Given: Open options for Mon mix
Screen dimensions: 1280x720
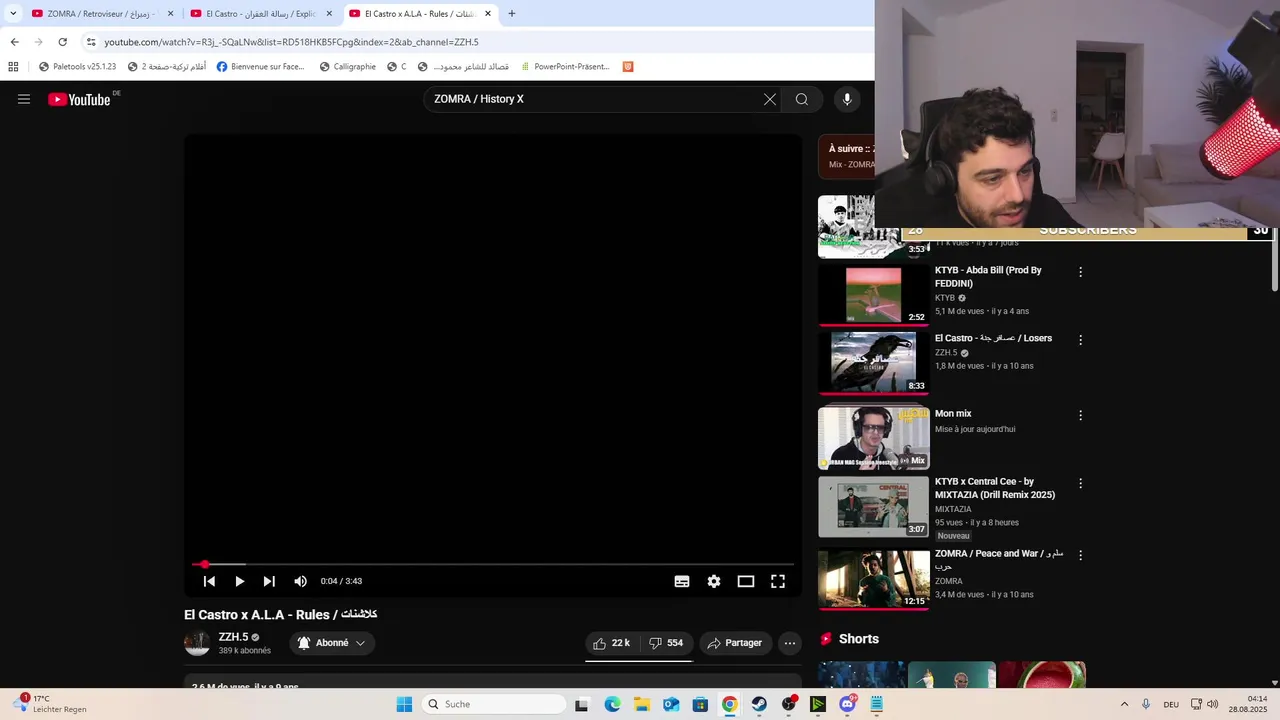Looking at the screenshot, I should point(1080,415).
